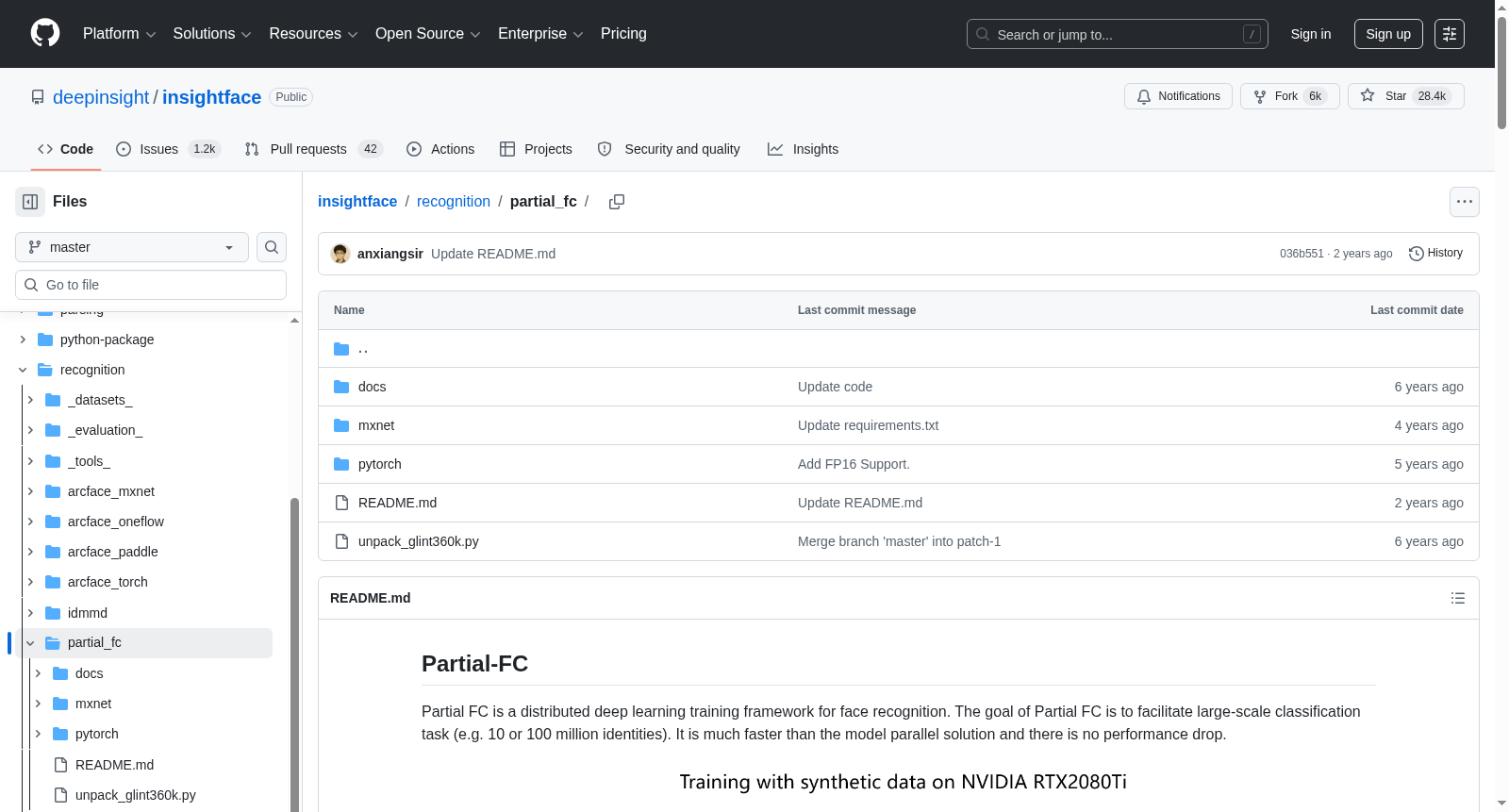Viewport: 1509px width, 812px height.
Task: Click the docs folder icon in file table
Action: point(341,387)
